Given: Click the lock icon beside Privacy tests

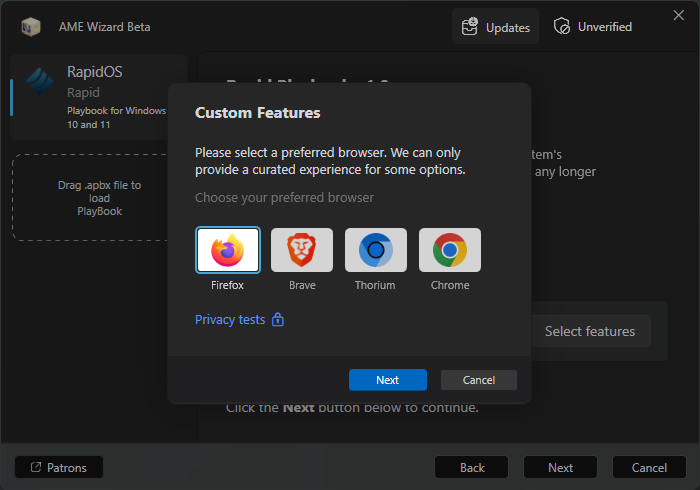Looking at the screenshot, I should tap(278, 319).
